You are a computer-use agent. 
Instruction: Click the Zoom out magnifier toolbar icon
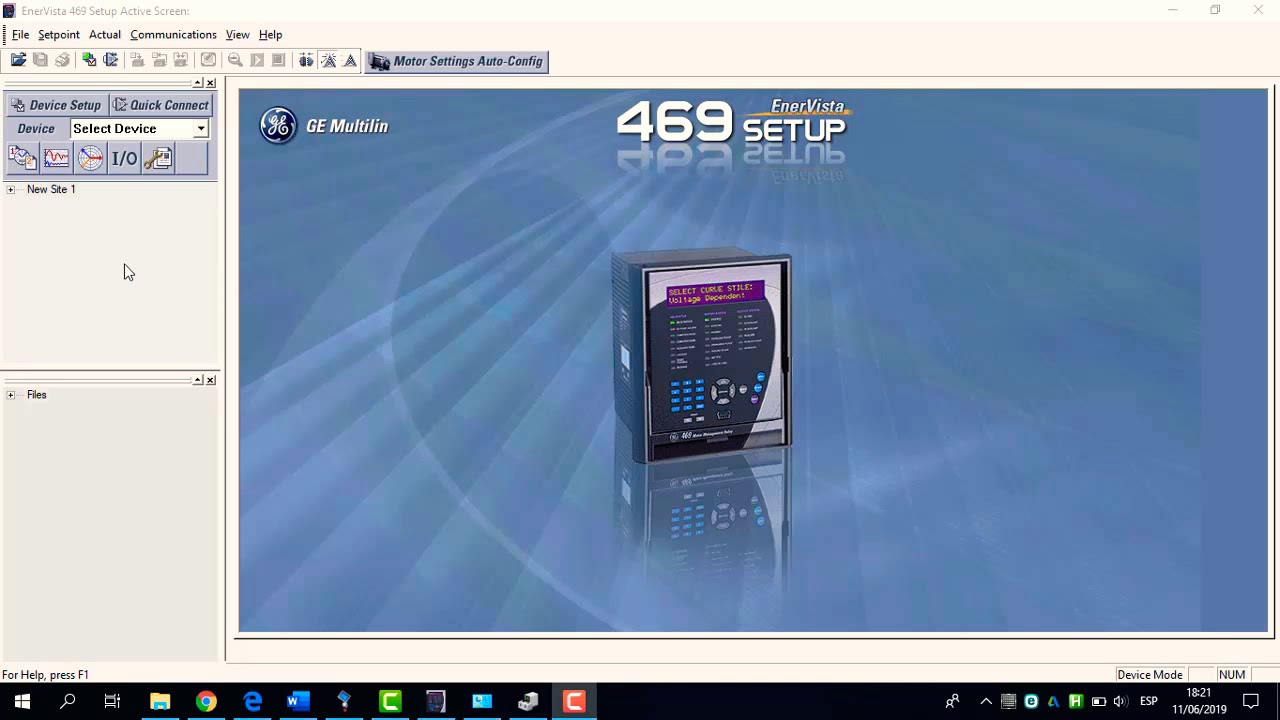235,61
